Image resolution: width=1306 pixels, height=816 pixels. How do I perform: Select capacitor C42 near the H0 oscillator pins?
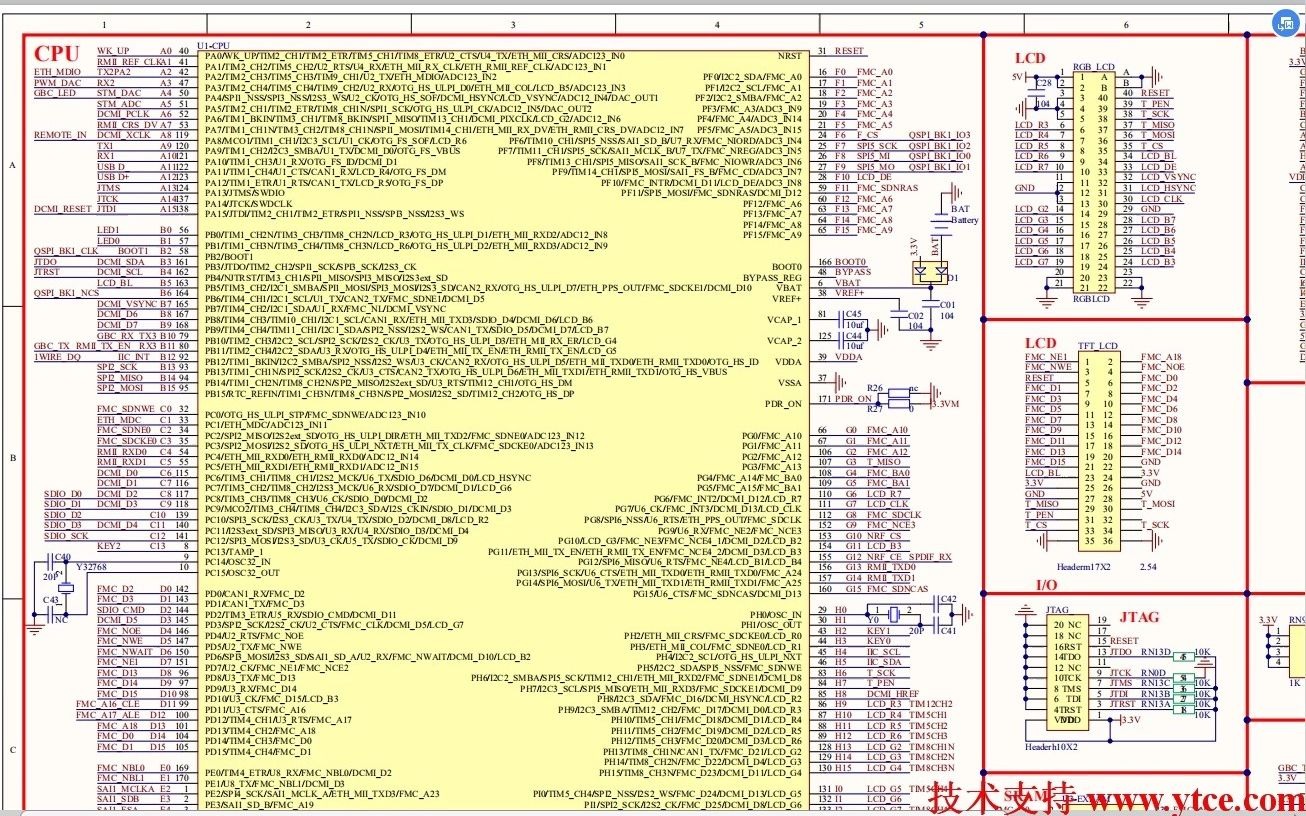coord(937,603)
